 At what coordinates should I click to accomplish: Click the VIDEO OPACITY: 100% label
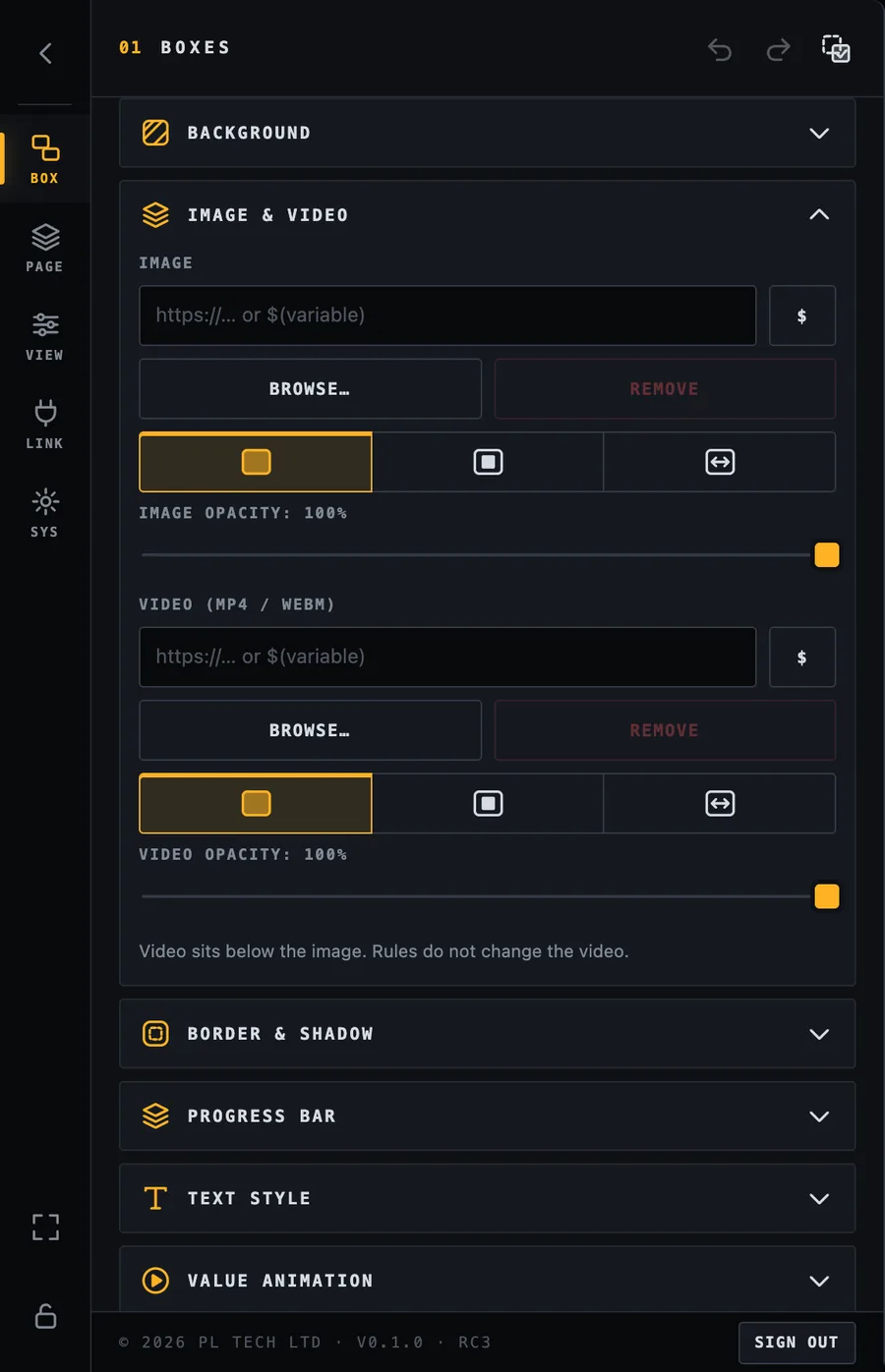(243, 854)
